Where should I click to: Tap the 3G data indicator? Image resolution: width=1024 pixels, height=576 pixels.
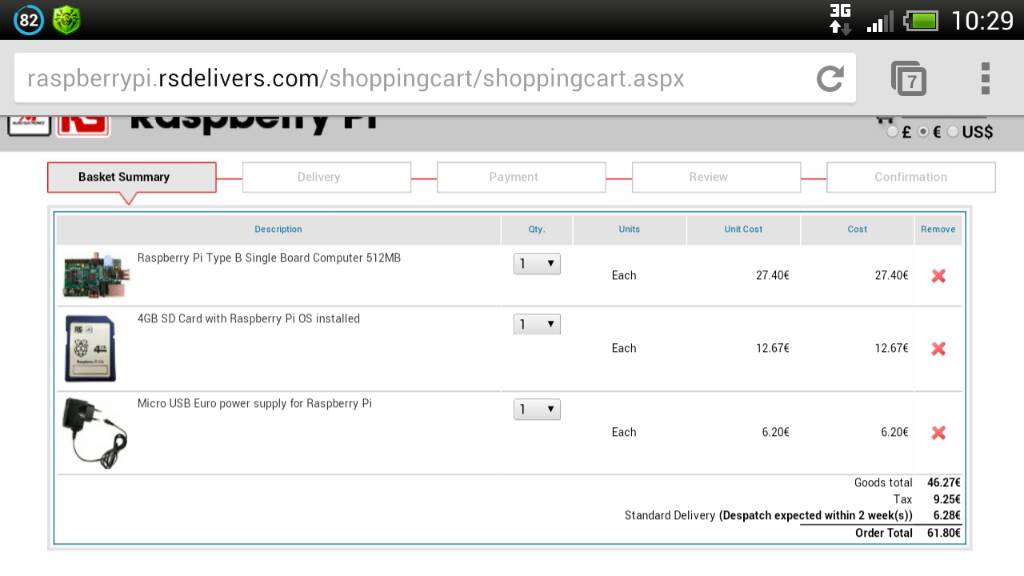840,19
